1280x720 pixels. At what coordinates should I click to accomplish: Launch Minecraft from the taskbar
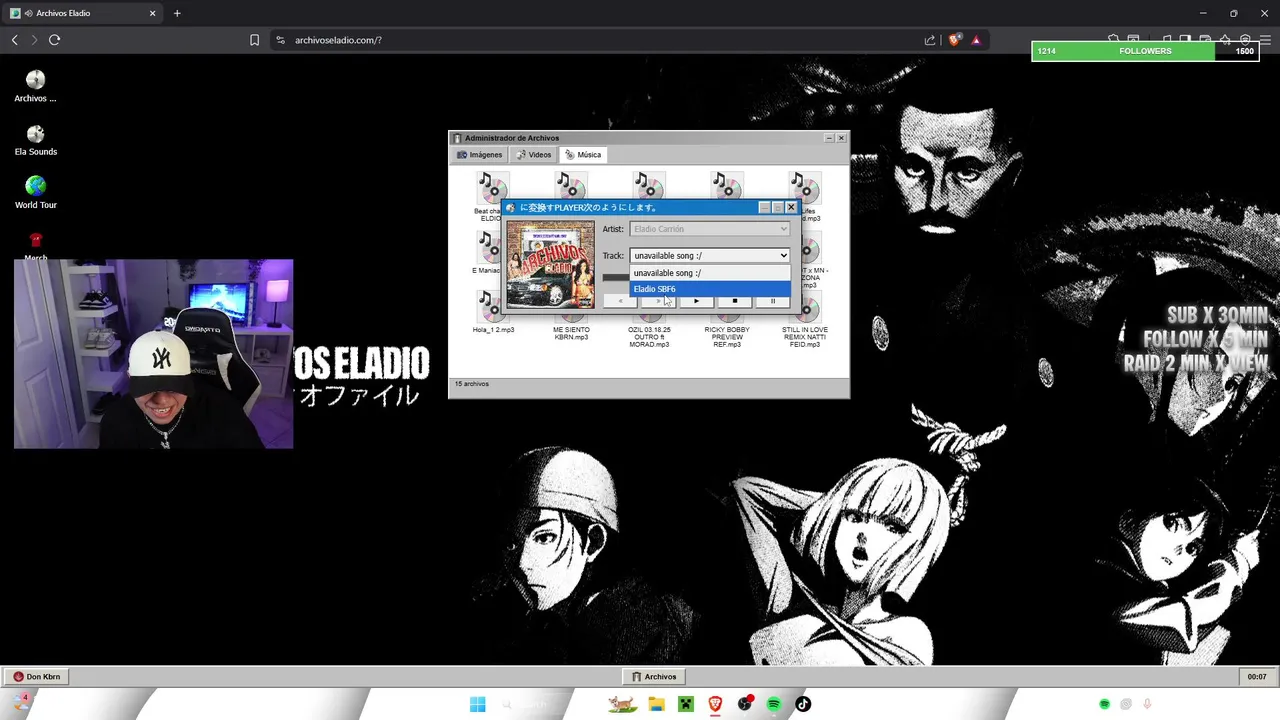pos(685,704)
